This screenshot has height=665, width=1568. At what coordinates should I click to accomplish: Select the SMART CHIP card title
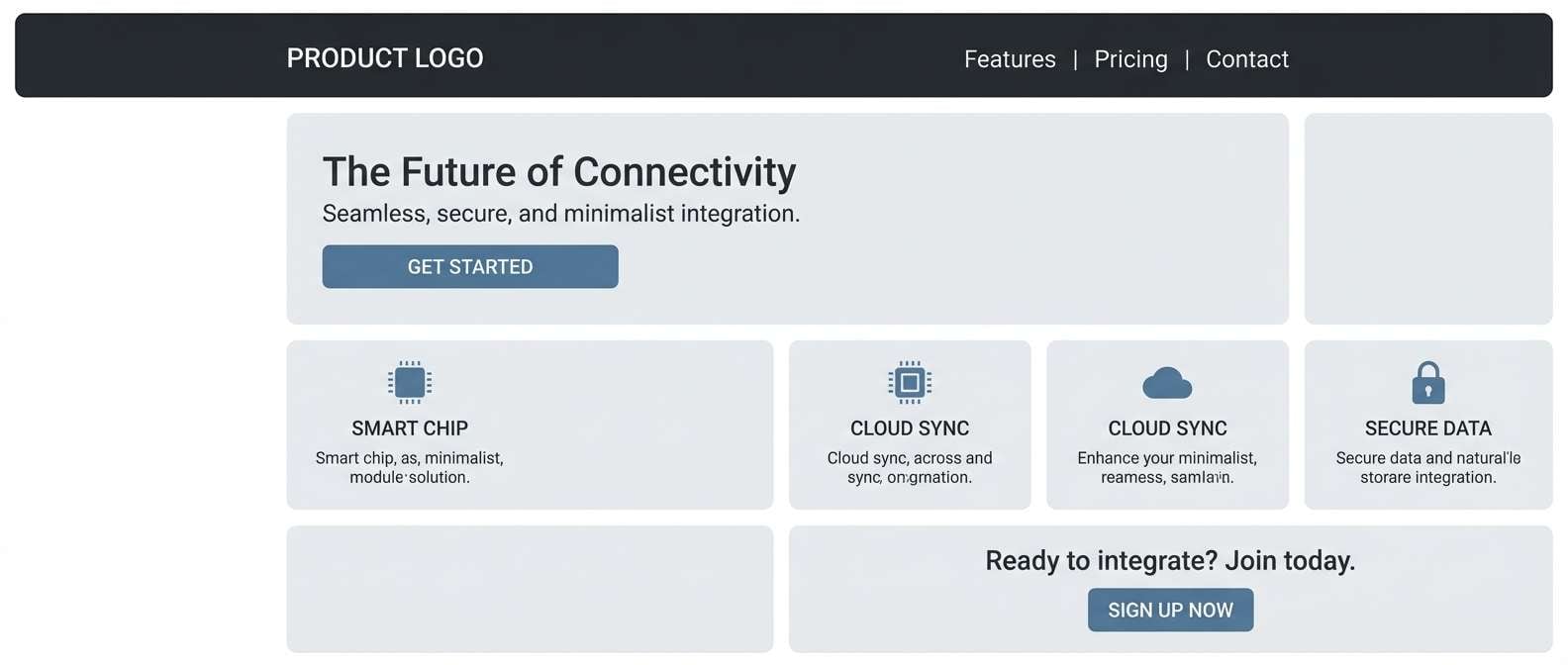(x=410, y=428)
